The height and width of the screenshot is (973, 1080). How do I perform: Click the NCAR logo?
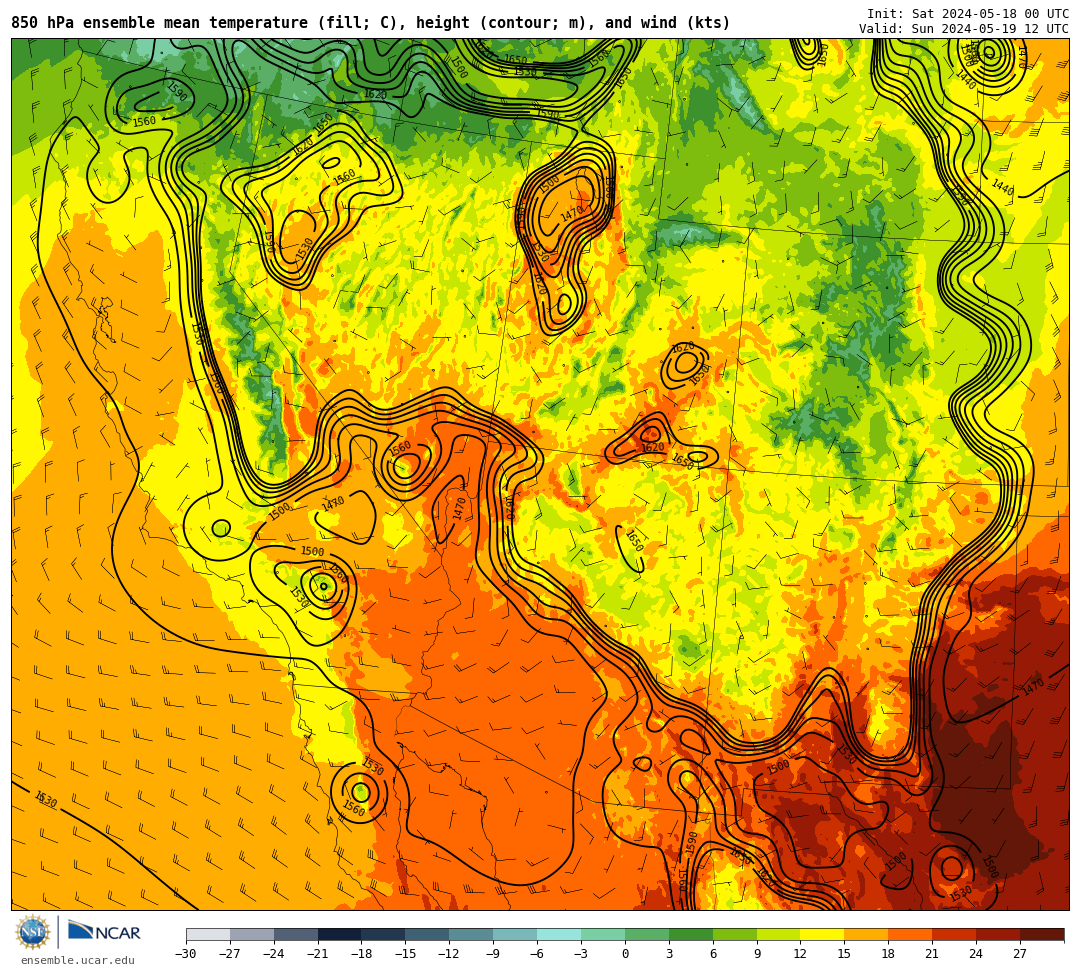[x=104, y=932]
